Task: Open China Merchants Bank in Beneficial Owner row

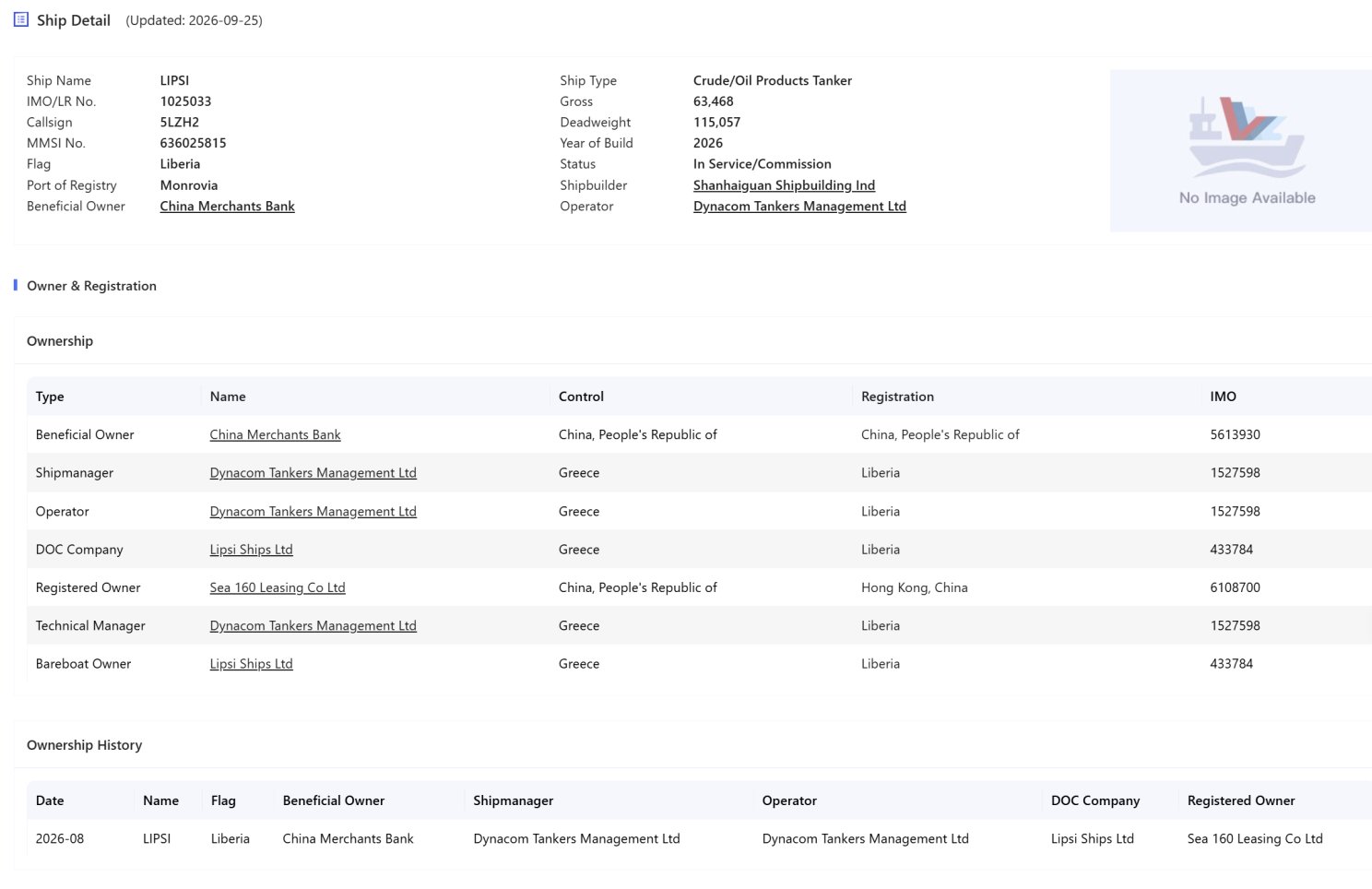Action: point(275,434)
